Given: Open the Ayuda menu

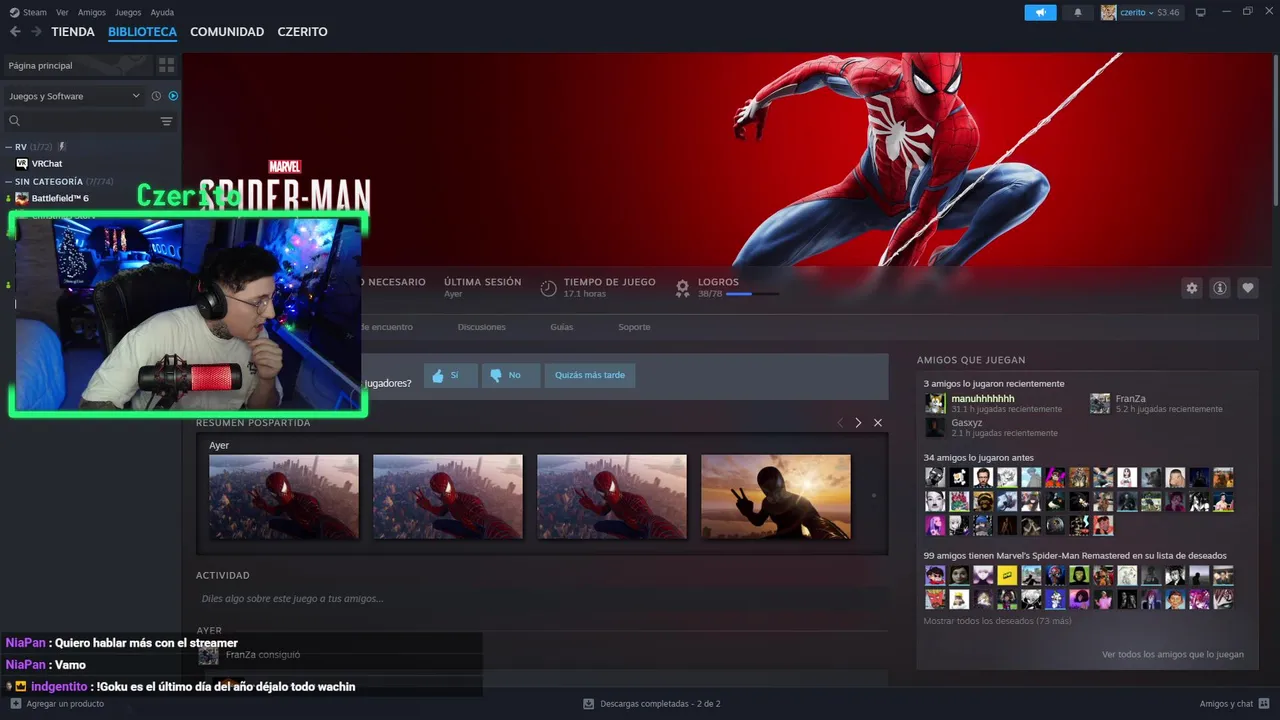Looking at the screenshot, I should [x=162, y=12].
